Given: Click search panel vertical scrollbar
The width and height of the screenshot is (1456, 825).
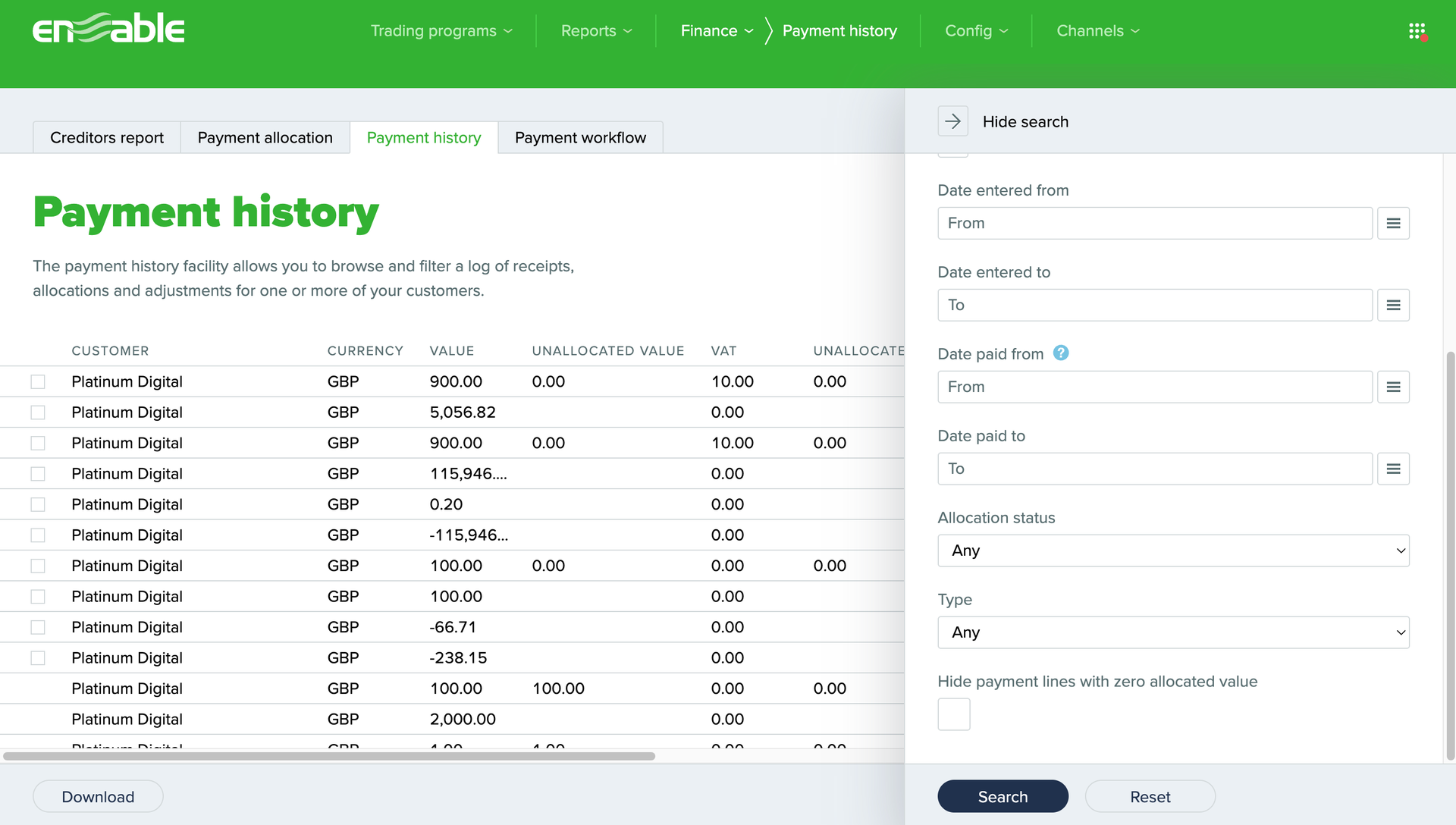Looking at the screenshot, I should click(1450, 555).
